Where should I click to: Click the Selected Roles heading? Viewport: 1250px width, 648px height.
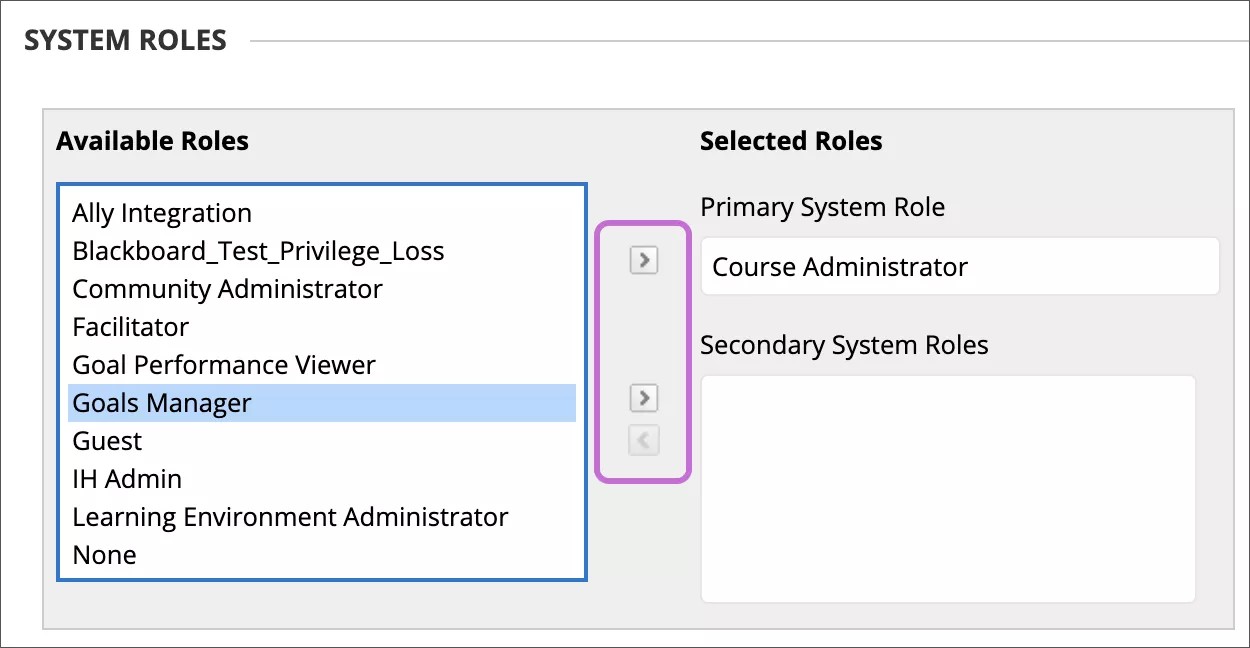click(x=792, y=141)
